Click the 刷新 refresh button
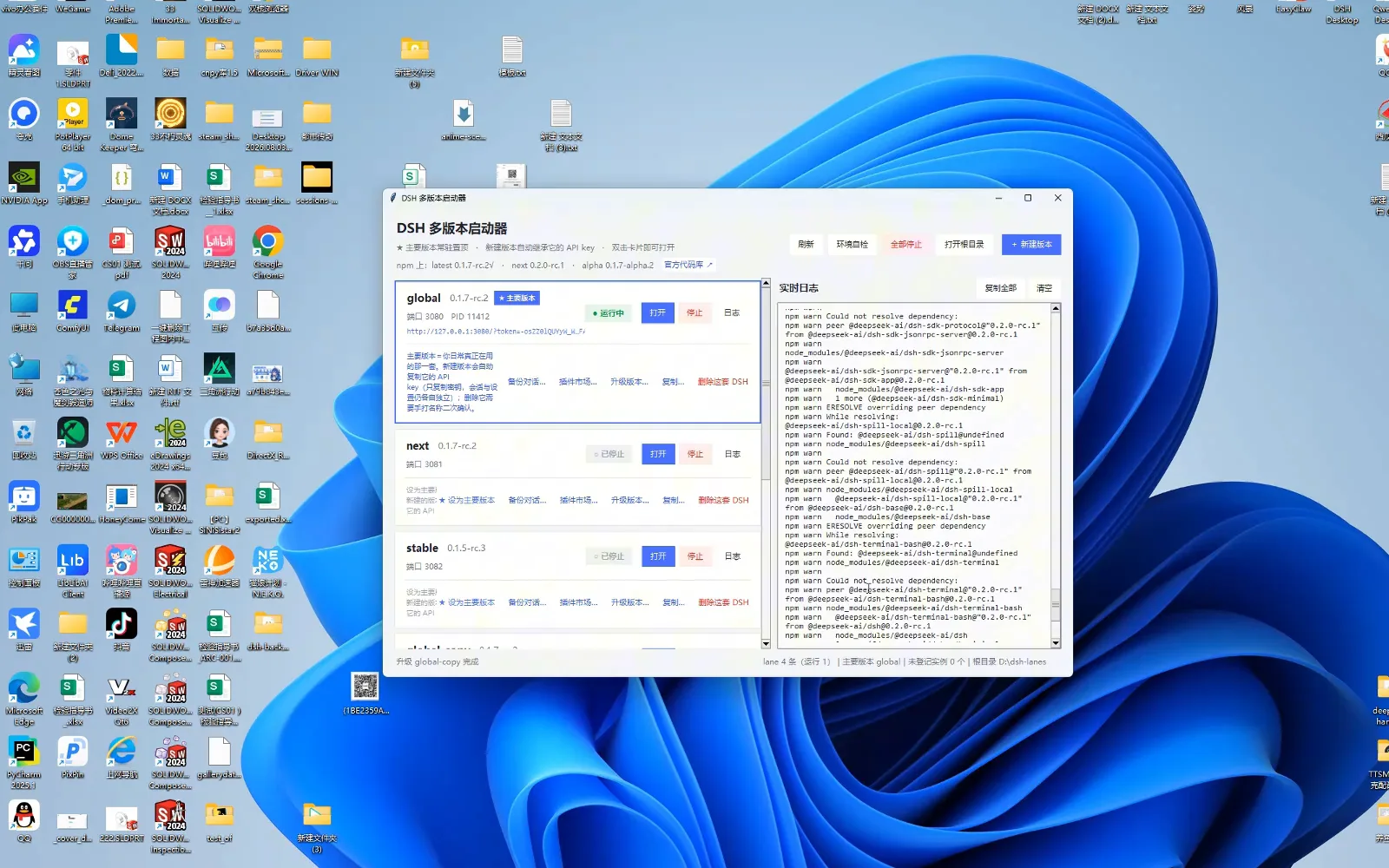 click(806, 245)
